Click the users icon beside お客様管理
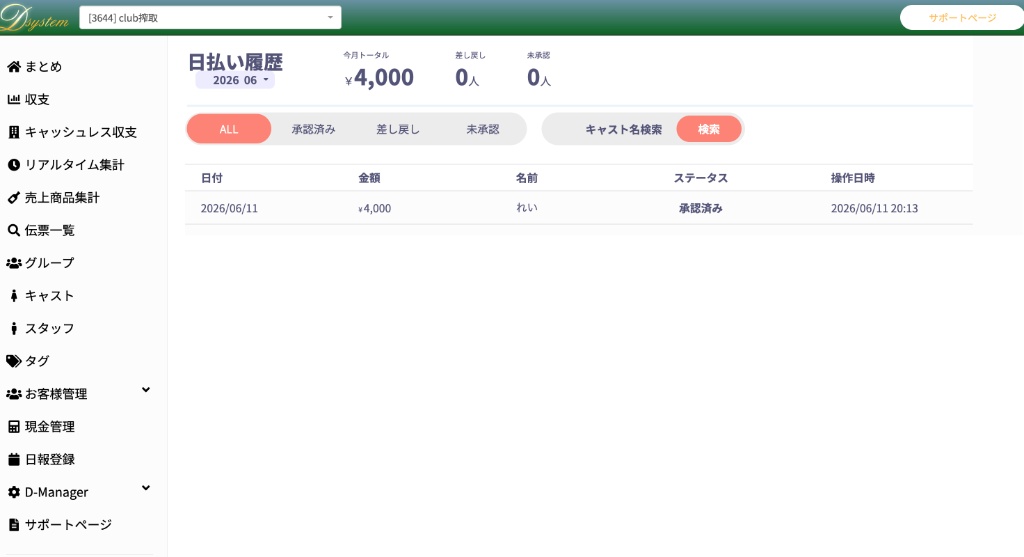Screen dimensions: 1024x557 14,394
